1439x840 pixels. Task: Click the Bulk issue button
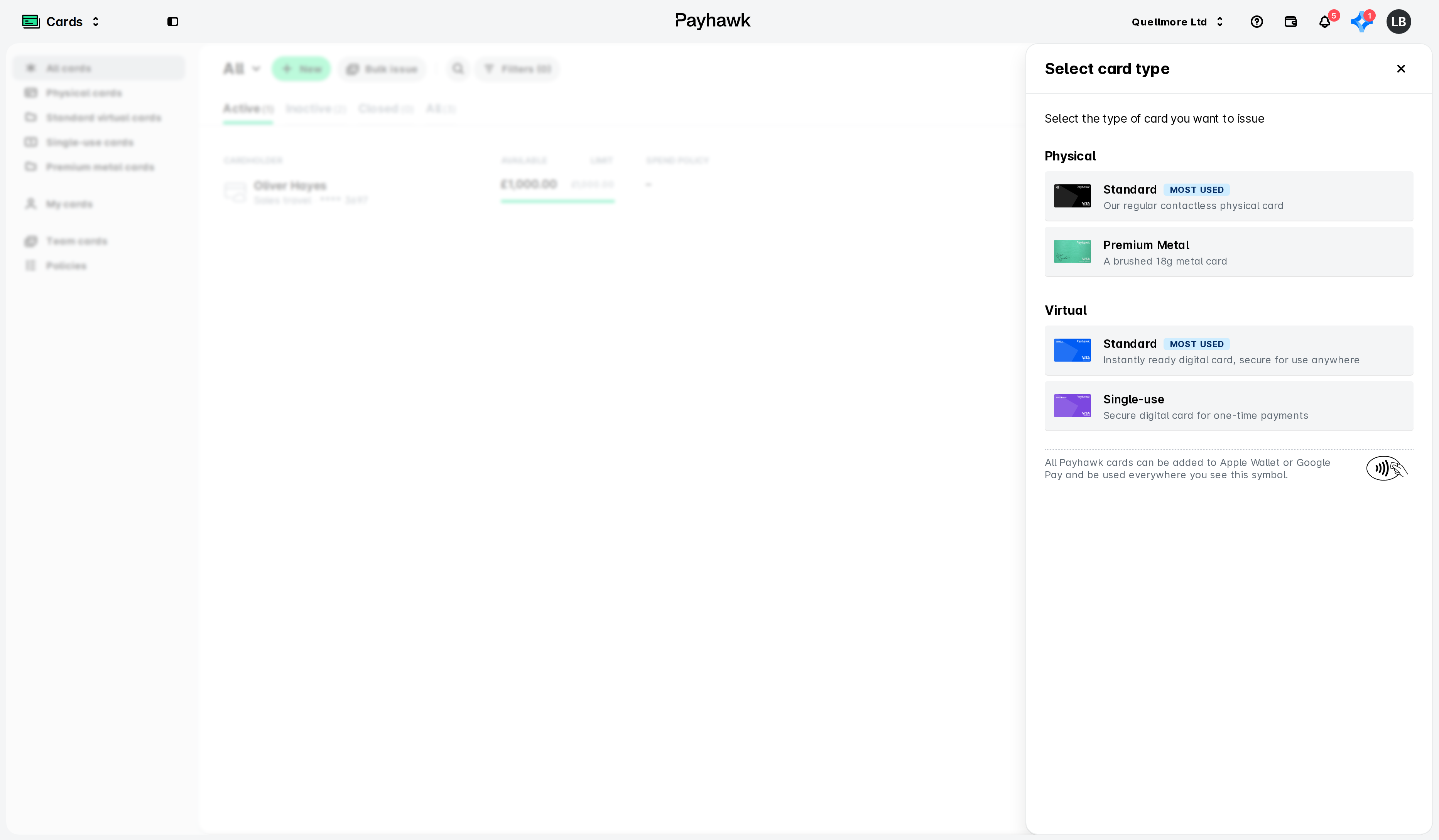click(x=382, y=69)
